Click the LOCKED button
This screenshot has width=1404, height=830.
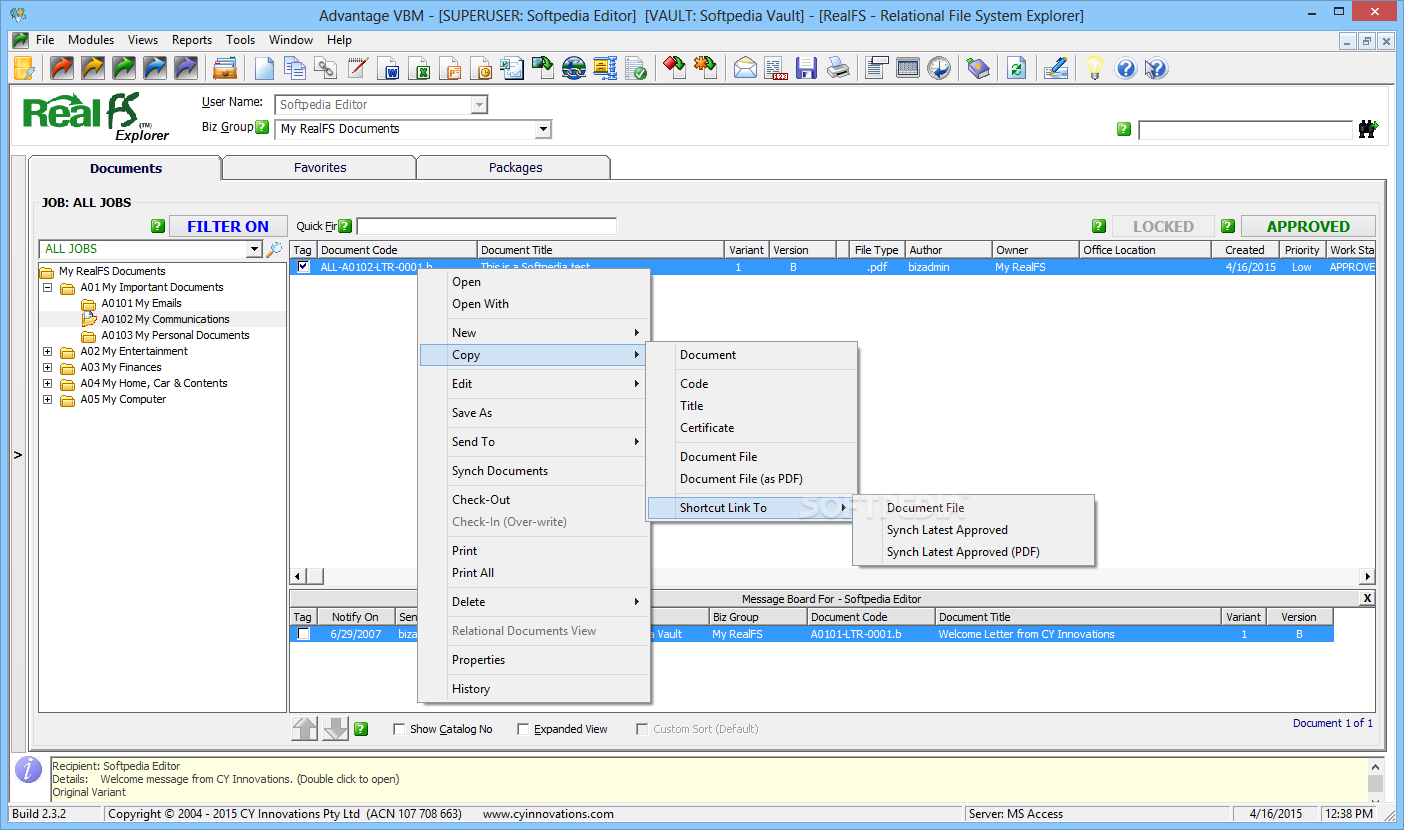(x=1163, y=227)
